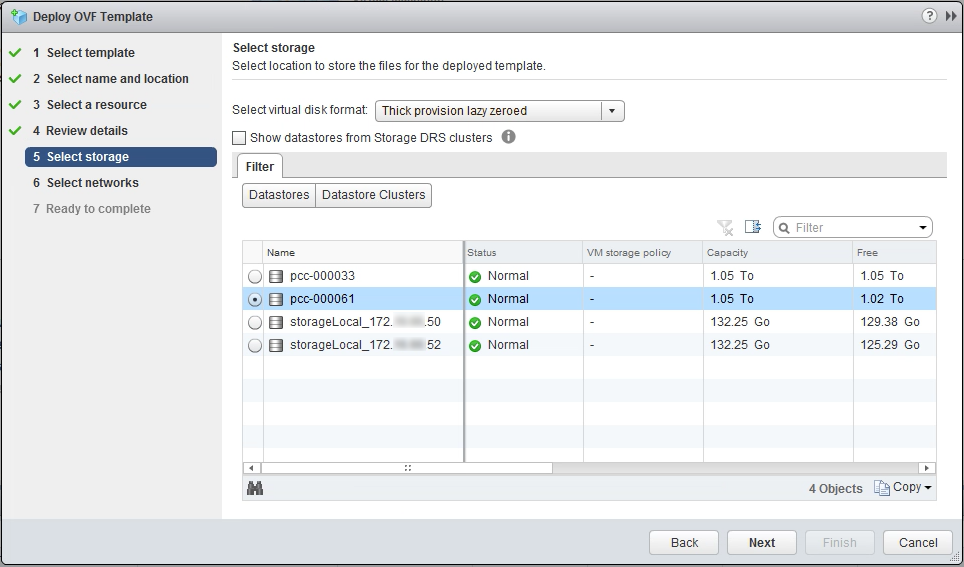Click the green Normal status icon for pcc-000061
The image size is (964, 567).
[x=475, y=299]
